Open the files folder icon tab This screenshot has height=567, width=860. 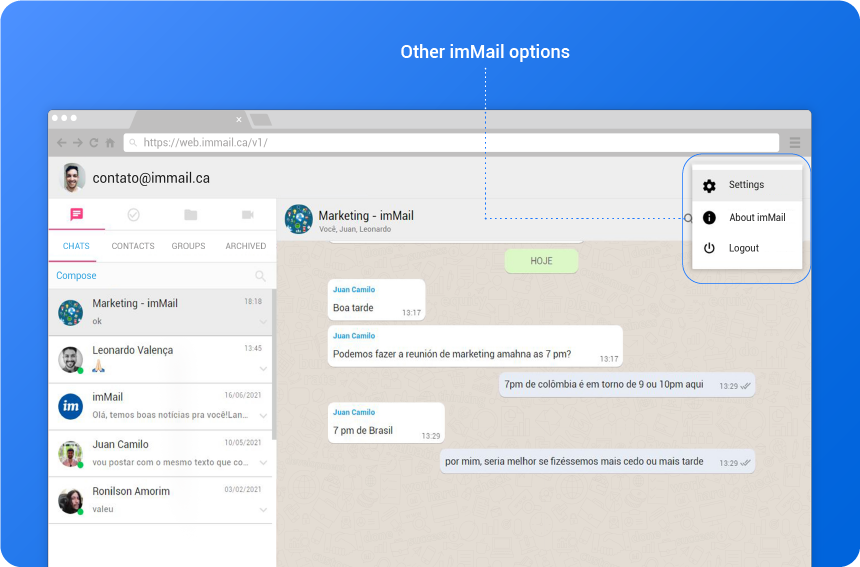190,214
